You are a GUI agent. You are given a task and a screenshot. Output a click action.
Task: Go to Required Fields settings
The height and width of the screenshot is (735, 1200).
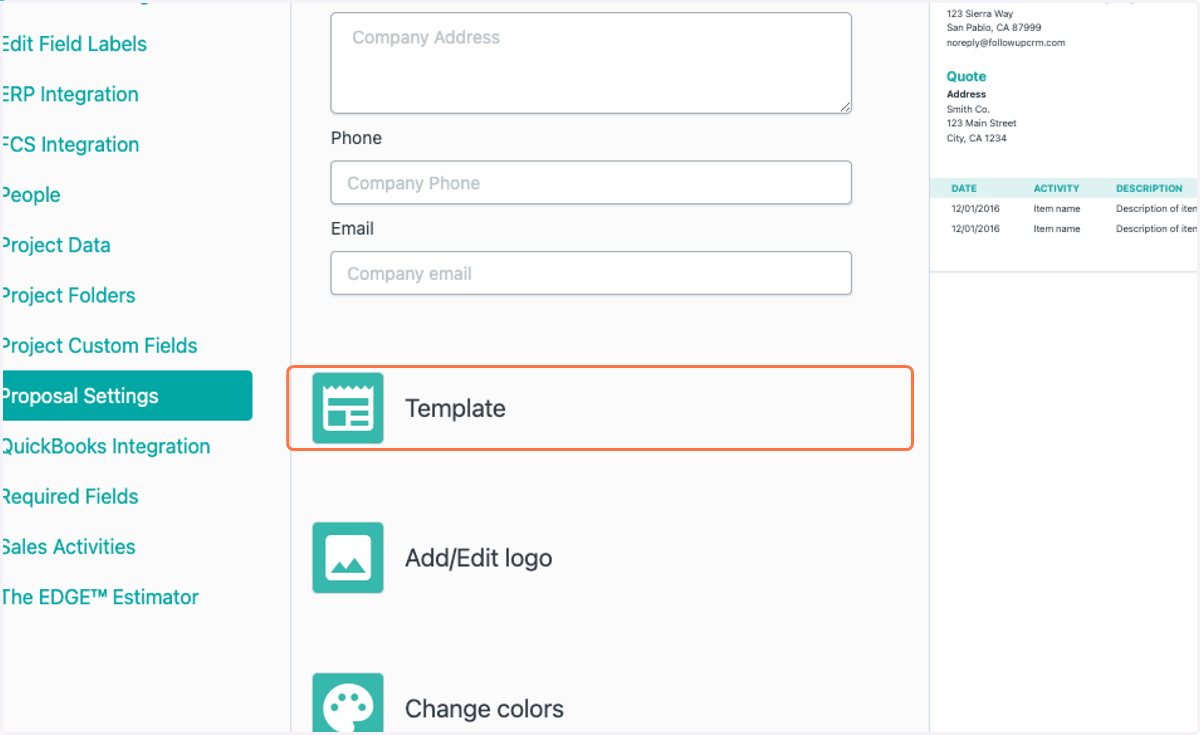pyautogui.click(x=70, y=496)
